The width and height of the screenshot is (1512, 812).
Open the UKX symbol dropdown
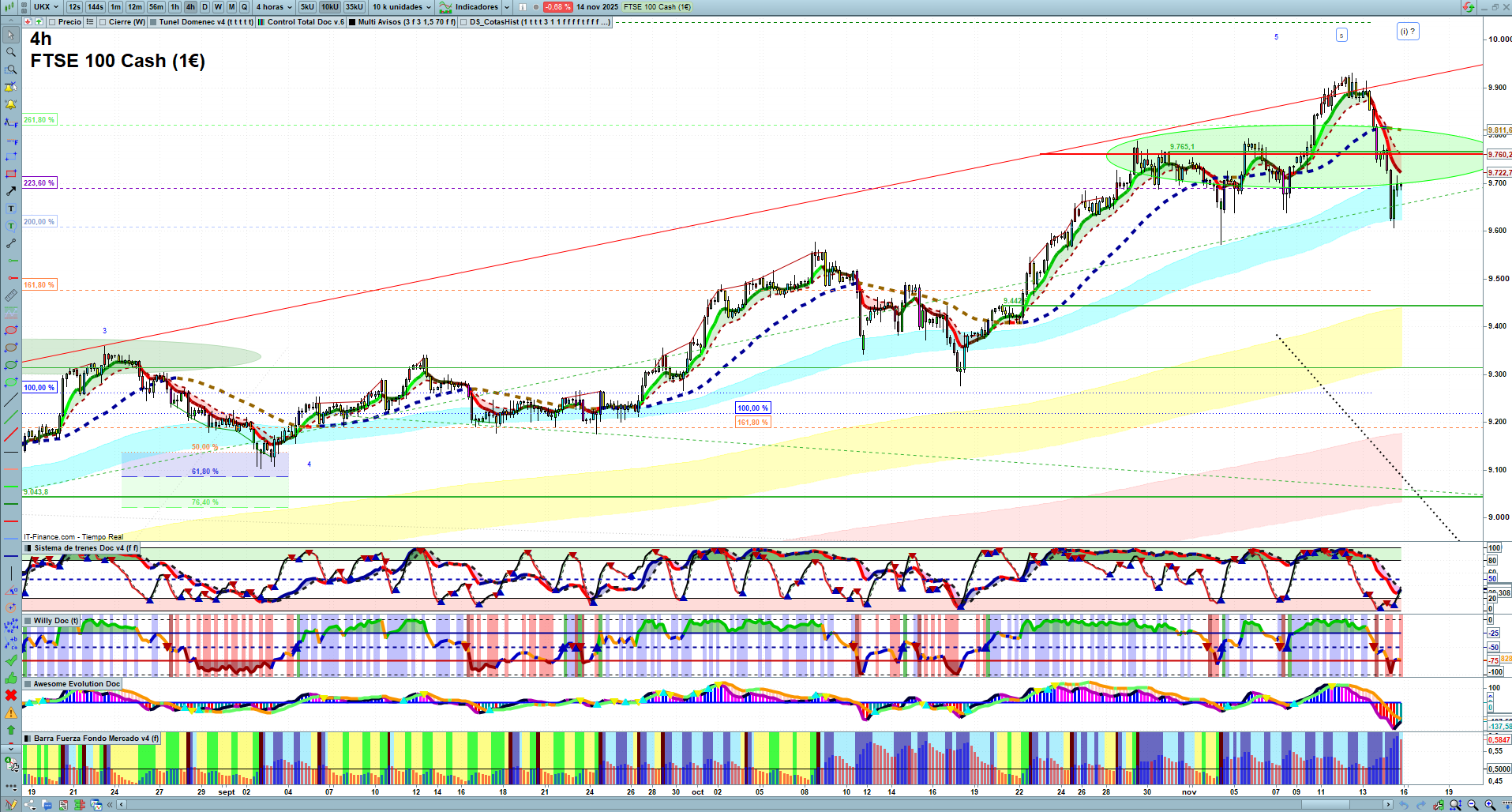point(46,7)
